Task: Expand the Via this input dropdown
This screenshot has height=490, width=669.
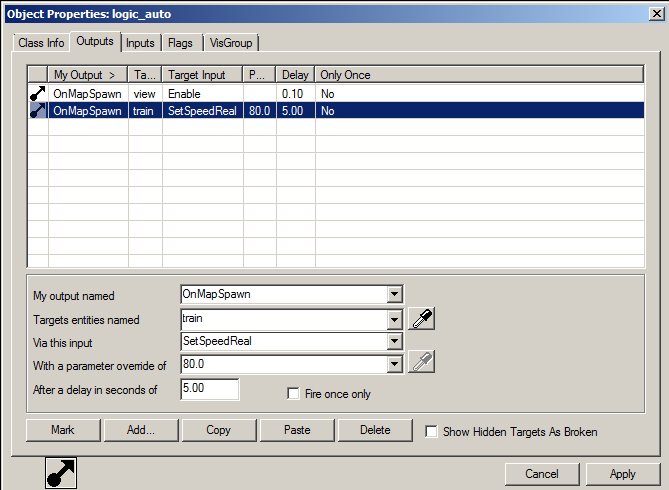Action: (x=394, y=341)
